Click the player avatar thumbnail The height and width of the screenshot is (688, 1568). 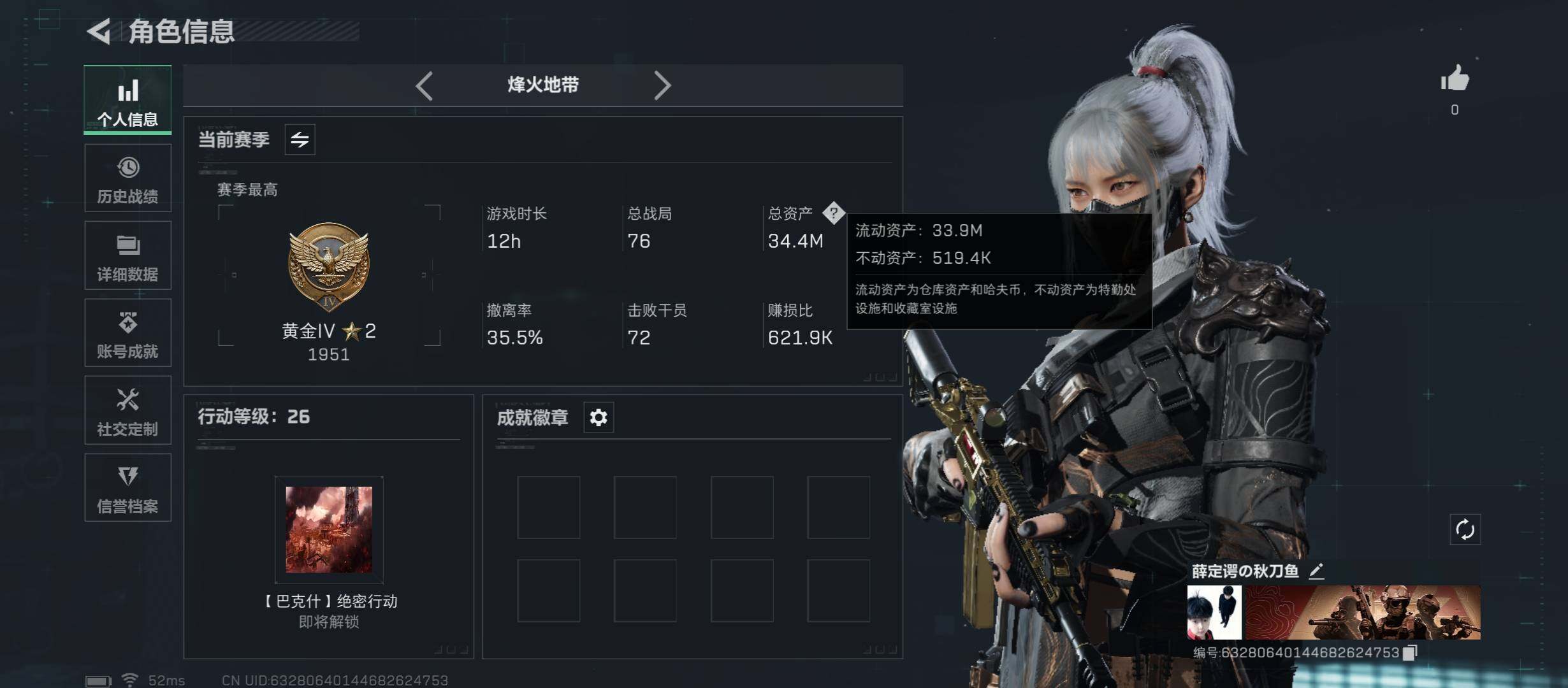click(1214, 613)
